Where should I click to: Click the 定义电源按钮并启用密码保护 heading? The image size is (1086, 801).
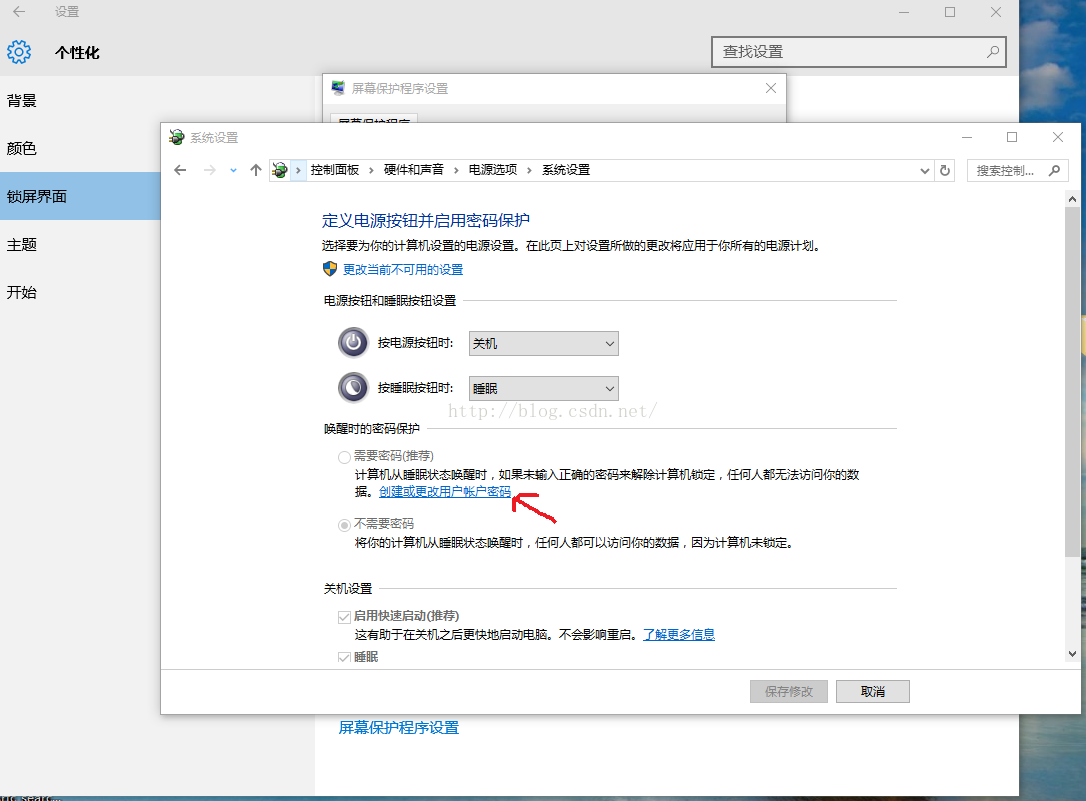426,220
